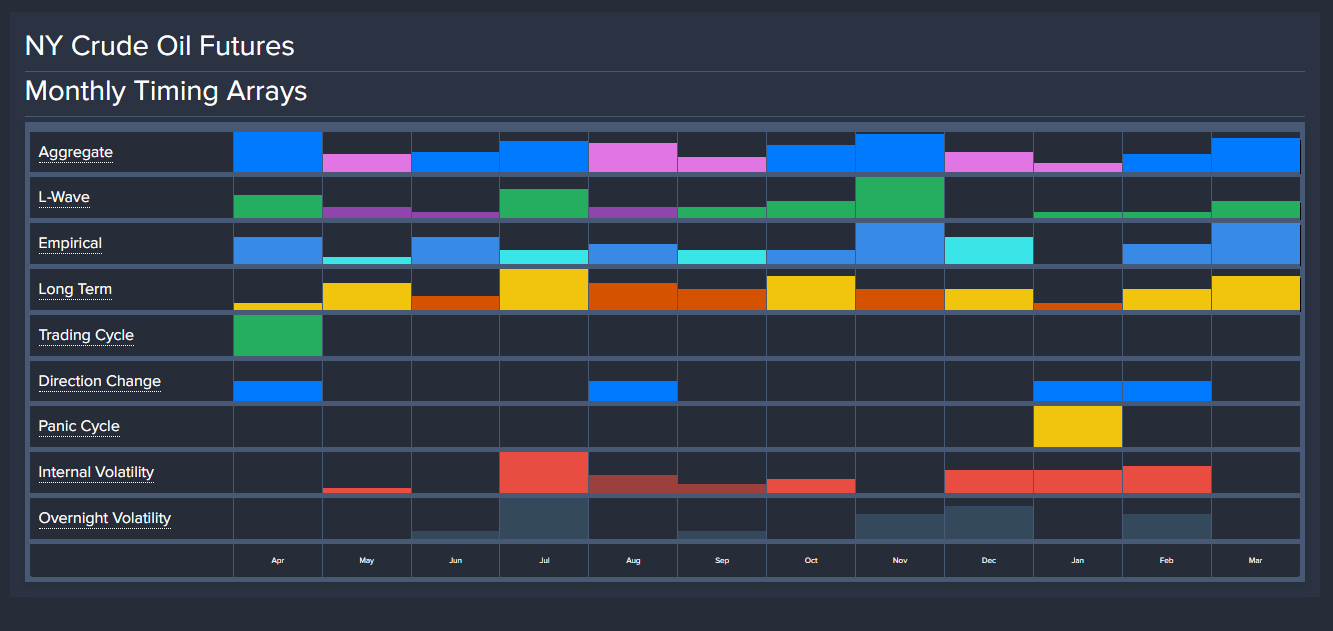Click the Long Term label
This screenshot has width=1333, height=631.
click(75, 290)
